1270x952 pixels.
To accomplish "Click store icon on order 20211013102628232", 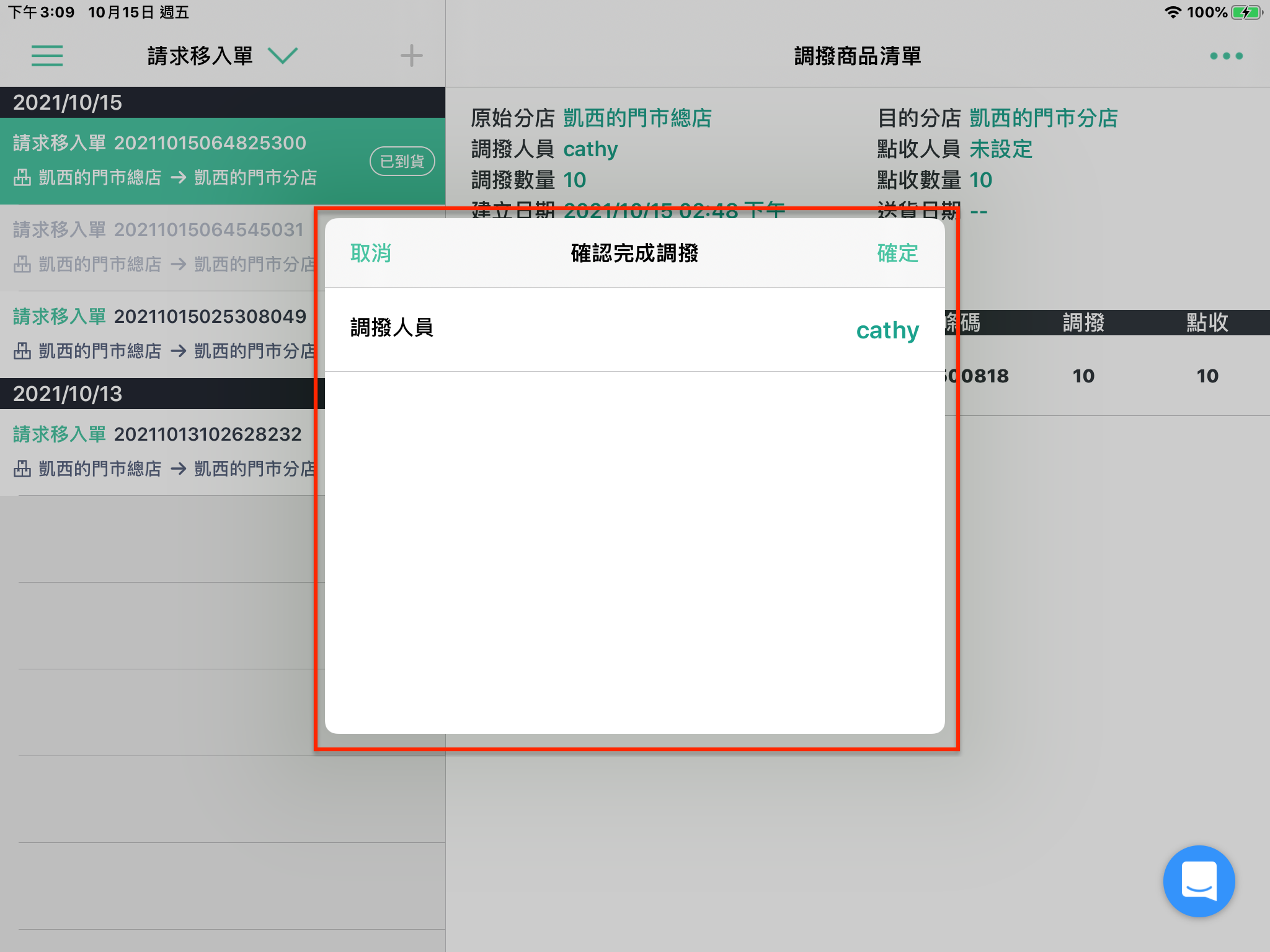I will click(22, 469).
